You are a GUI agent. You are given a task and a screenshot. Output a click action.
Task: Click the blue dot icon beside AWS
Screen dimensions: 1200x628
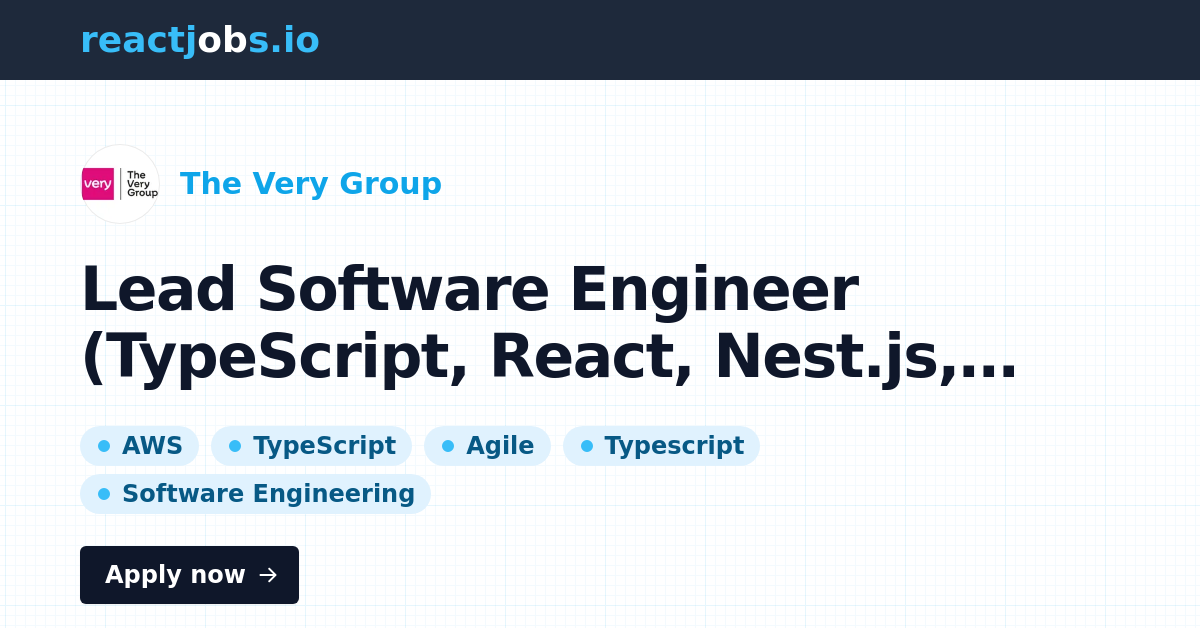(104, 446)
